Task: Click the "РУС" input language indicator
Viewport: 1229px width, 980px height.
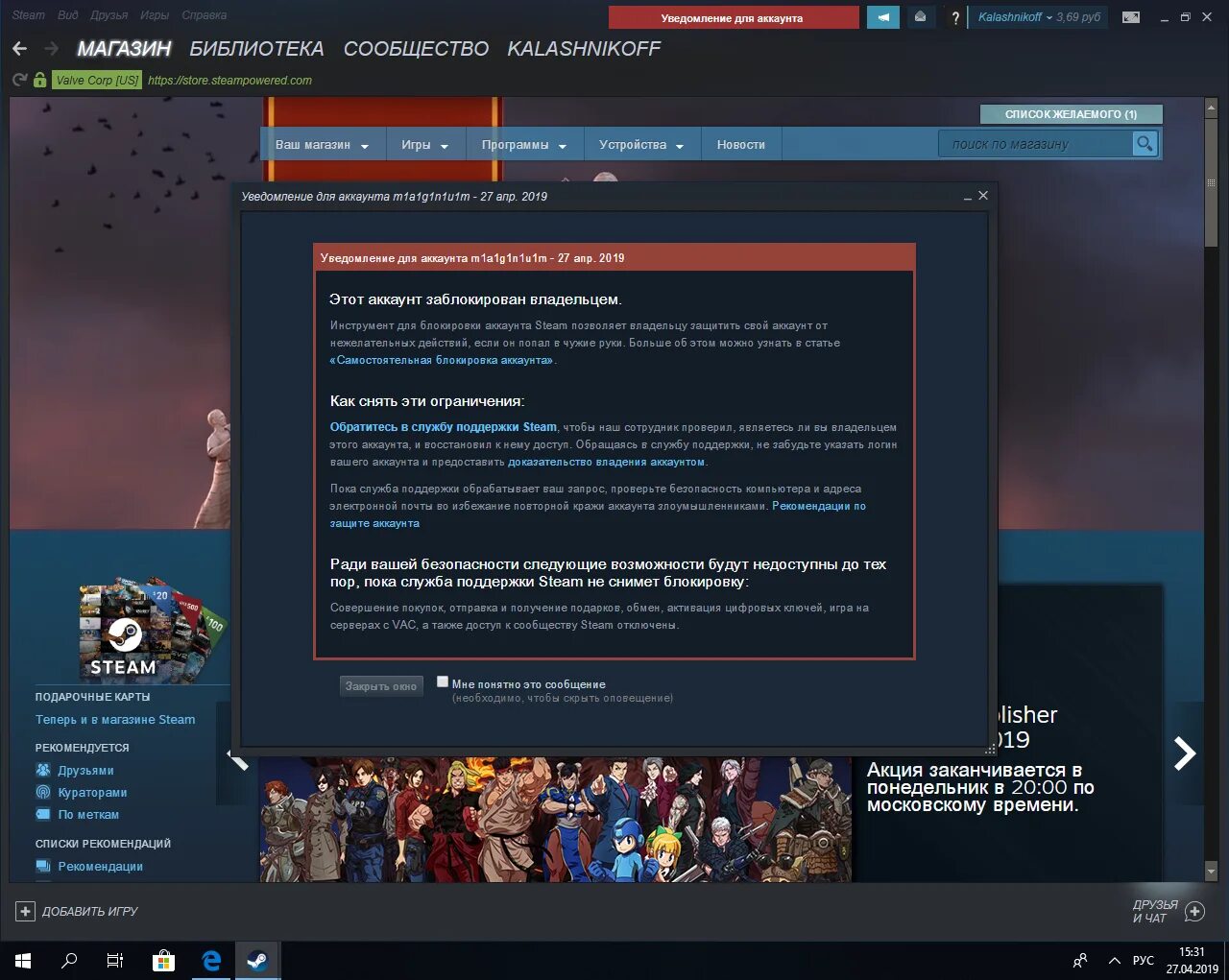Action: [x=1143, y=960]
